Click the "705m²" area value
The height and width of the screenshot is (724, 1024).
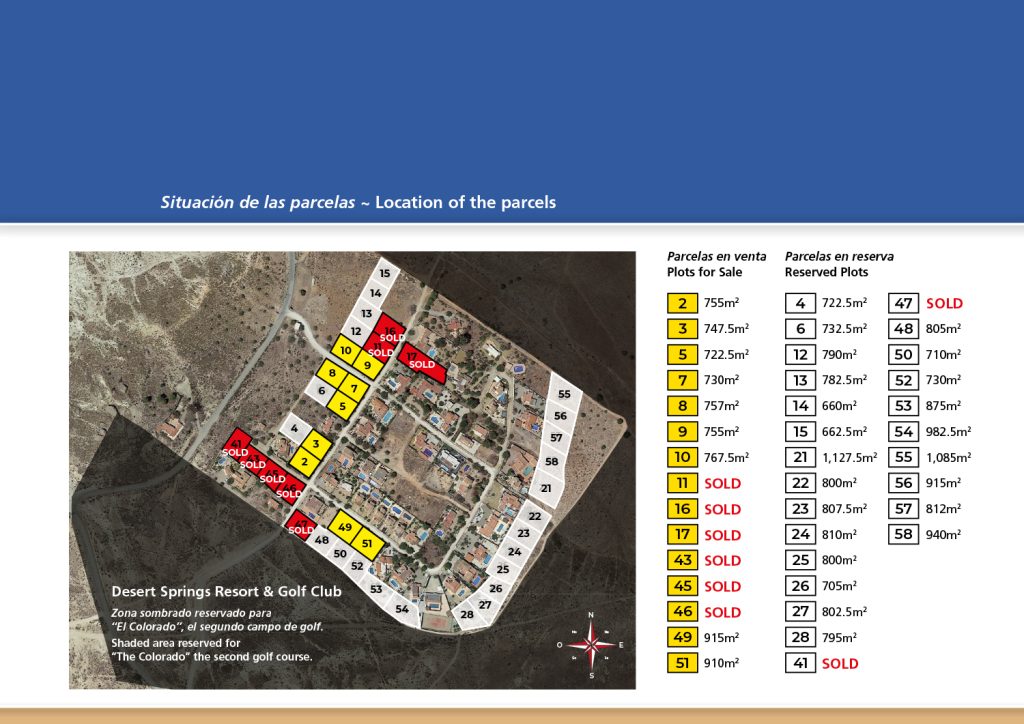[x=839, y=586]
